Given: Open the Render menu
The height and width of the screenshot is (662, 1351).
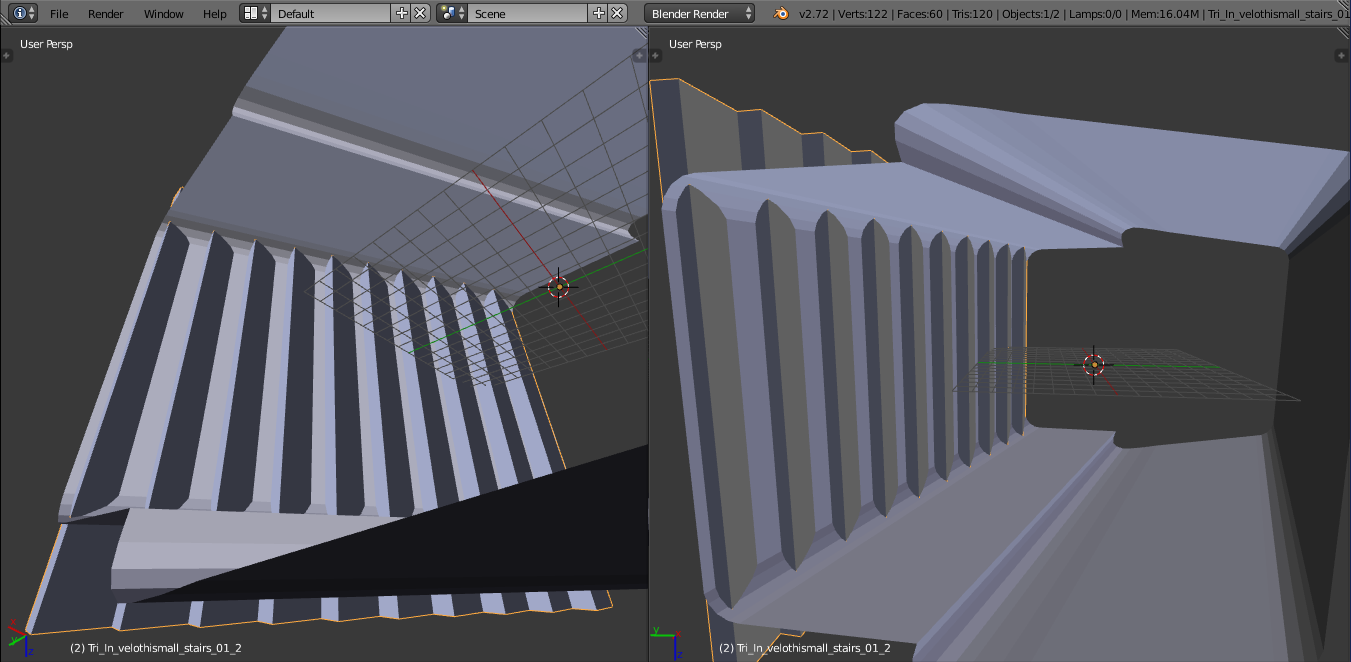Looking at the screenshot, I should [106, 14].
